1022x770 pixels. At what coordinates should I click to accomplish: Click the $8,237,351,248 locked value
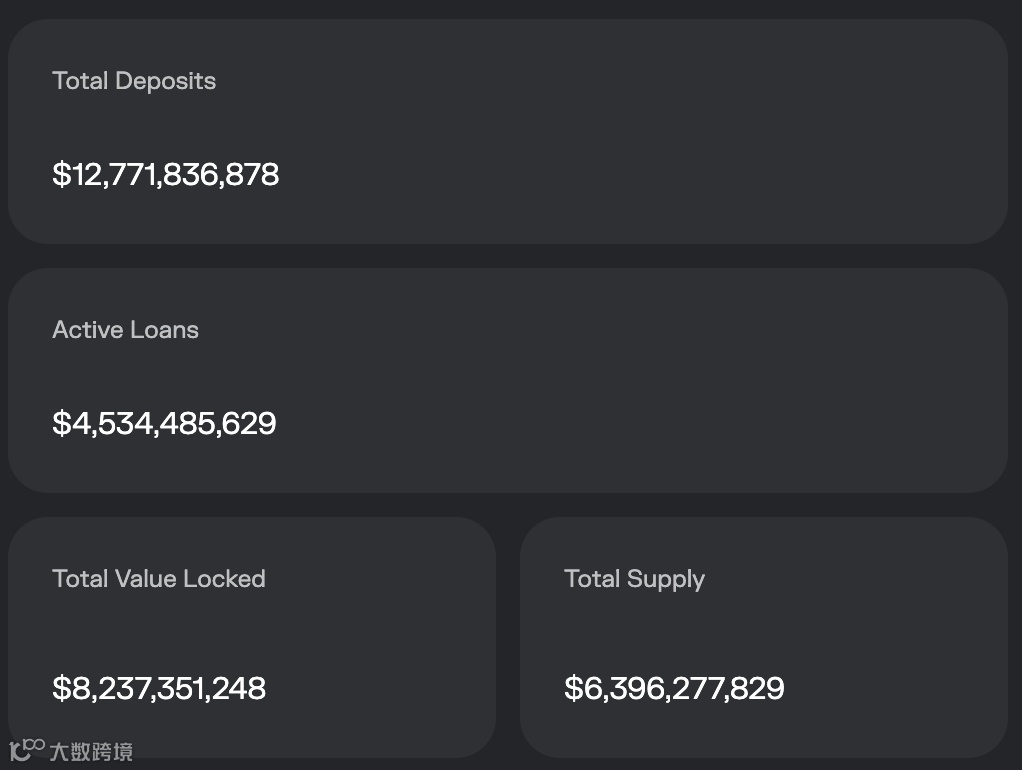coord(159,688)
